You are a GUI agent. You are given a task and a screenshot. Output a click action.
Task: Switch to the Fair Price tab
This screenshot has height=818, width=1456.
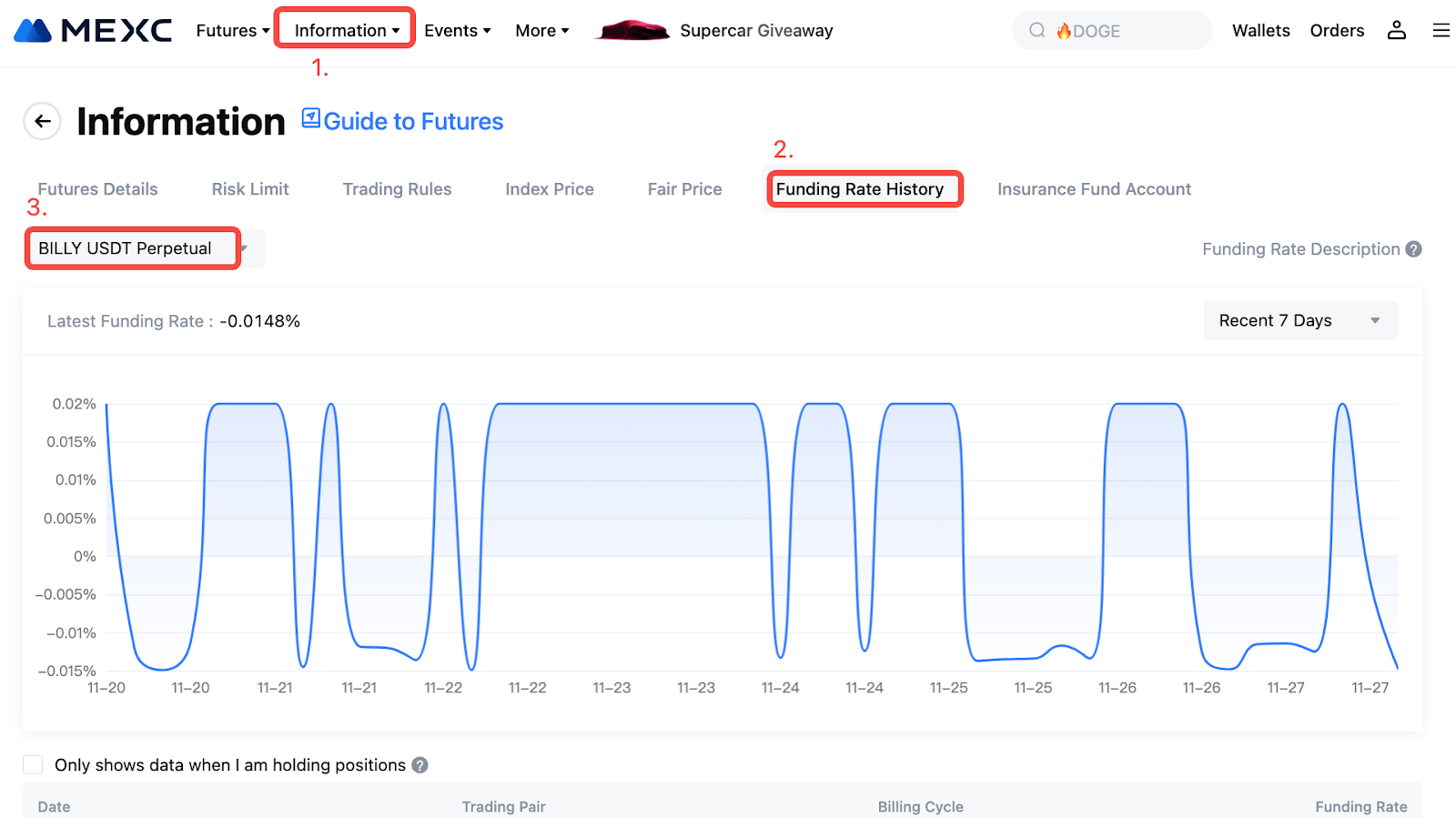(684, 189)
